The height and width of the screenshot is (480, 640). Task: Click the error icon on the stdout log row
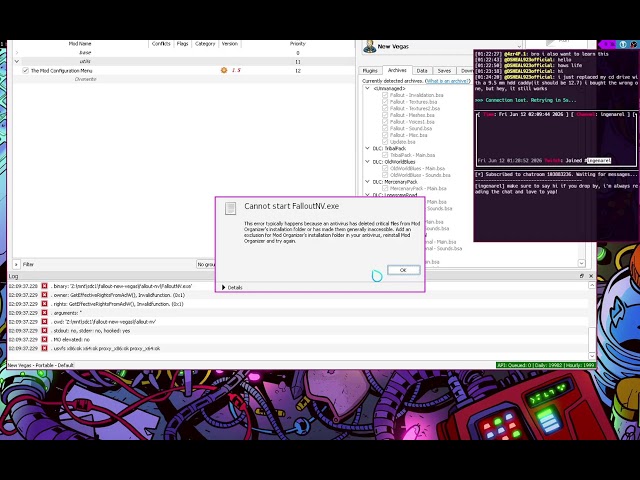(x=44, y=331)
